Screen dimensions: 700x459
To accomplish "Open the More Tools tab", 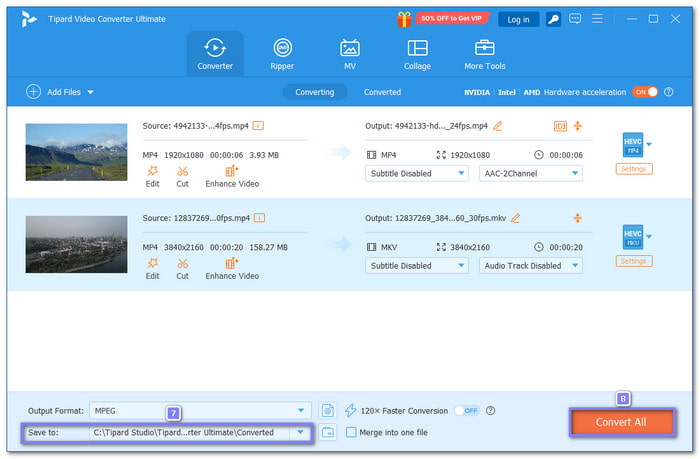I will [485, 54].
